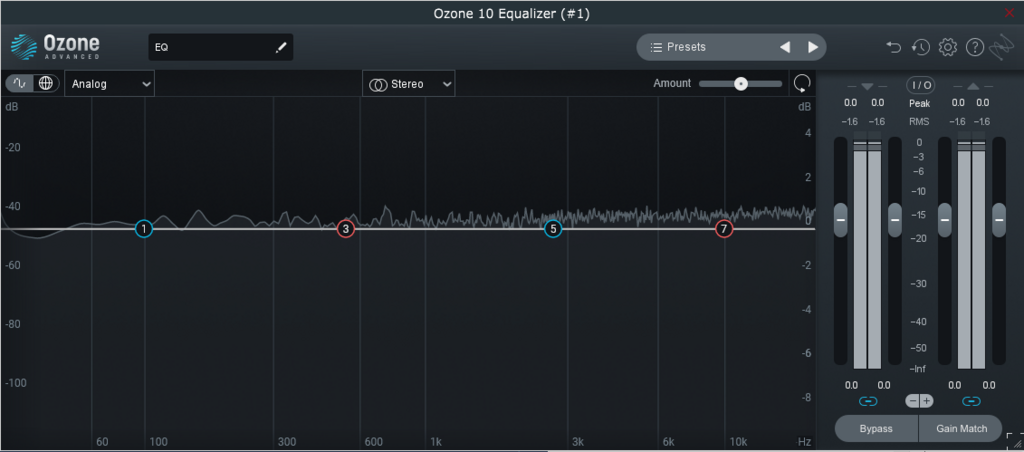Viewport: 1024px width, 452px height.
Task: Click the 1k frequency label
Action: pos(436,442)
